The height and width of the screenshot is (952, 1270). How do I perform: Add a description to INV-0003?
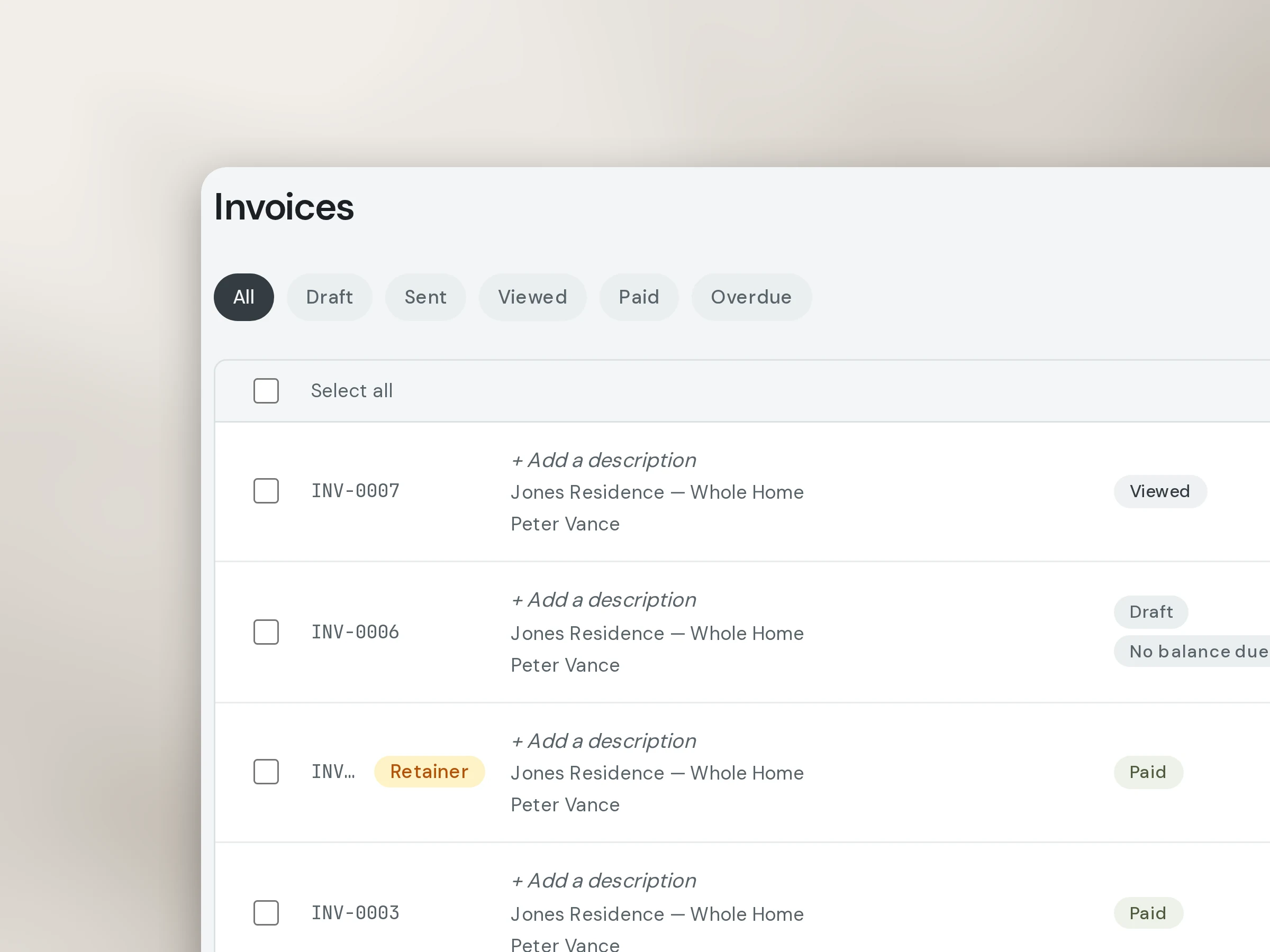point(603,881)
